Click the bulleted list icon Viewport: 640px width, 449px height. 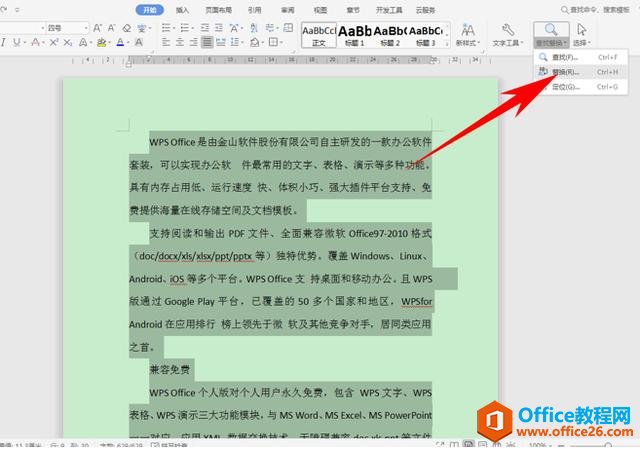click(166, 28)
